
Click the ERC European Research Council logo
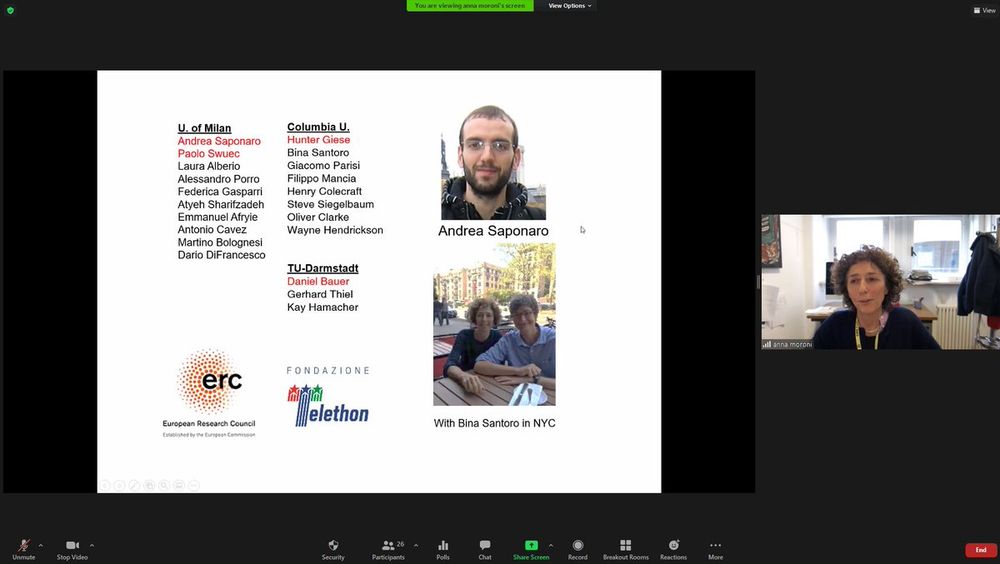pyautogui.click(x=209, y=393)
